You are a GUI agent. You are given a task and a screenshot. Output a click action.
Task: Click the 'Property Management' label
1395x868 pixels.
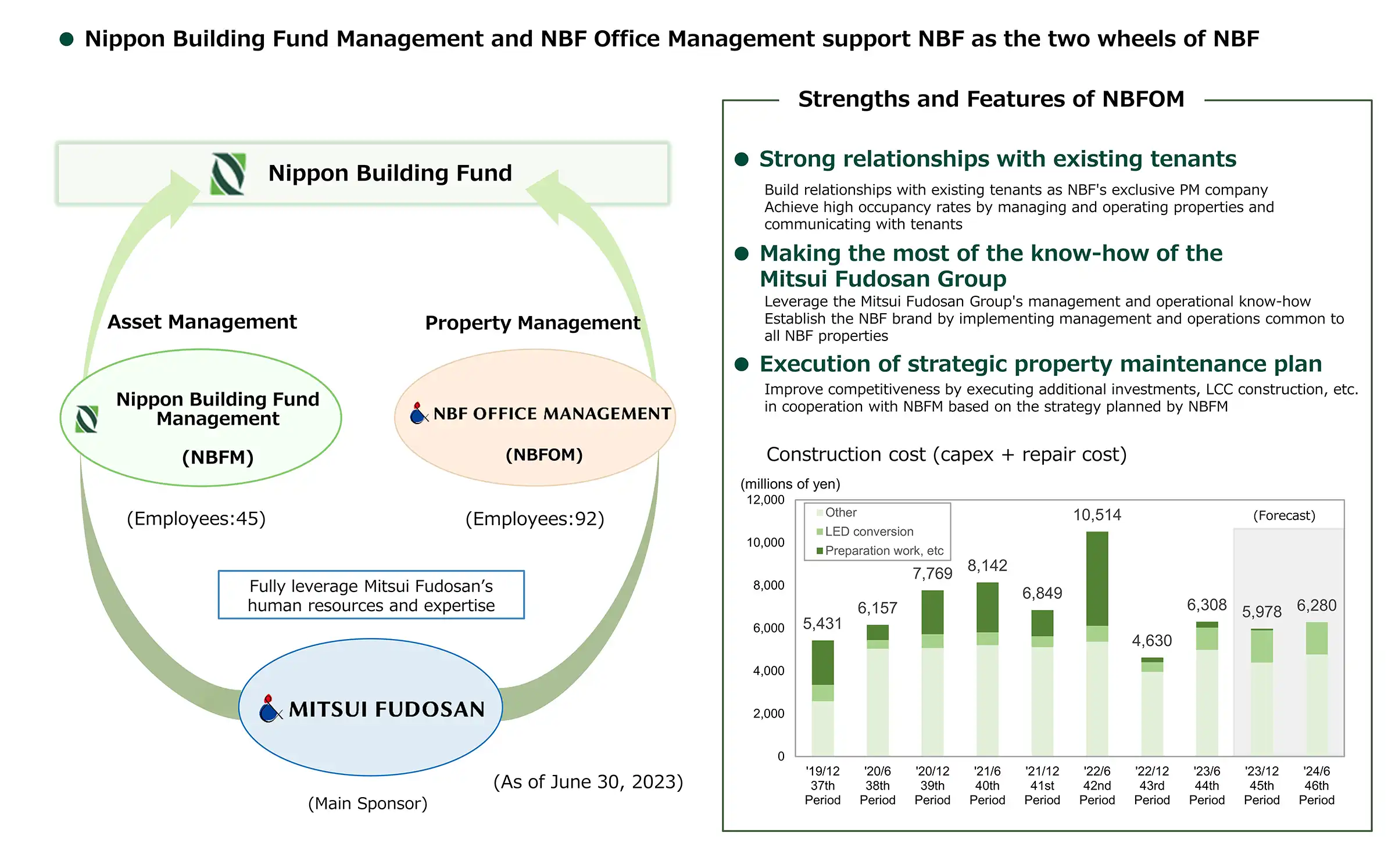532,323
